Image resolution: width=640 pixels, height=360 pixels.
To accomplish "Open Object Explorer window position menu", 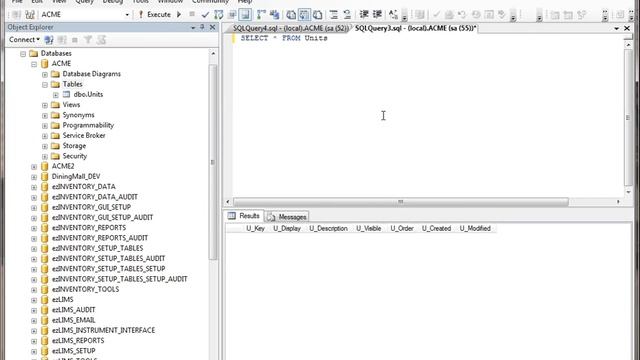I will (193, 27).
